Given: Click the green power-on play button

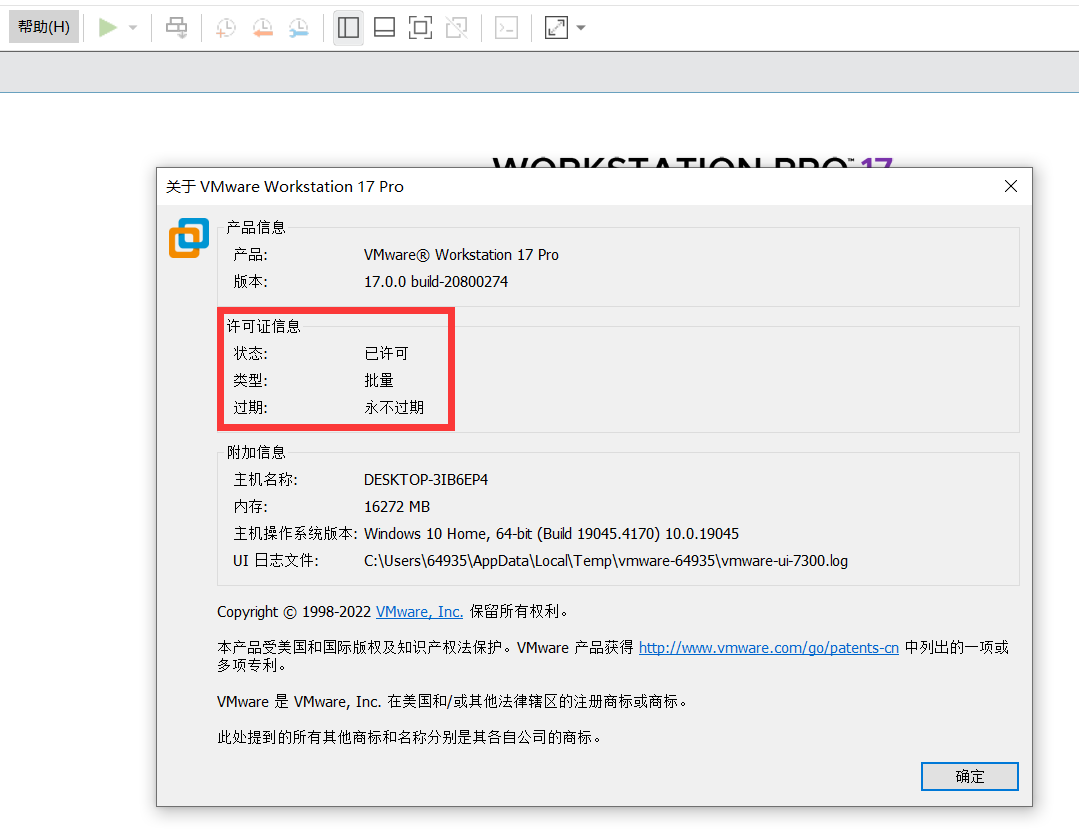Looking at the screenshot, I should pos(107,28).
